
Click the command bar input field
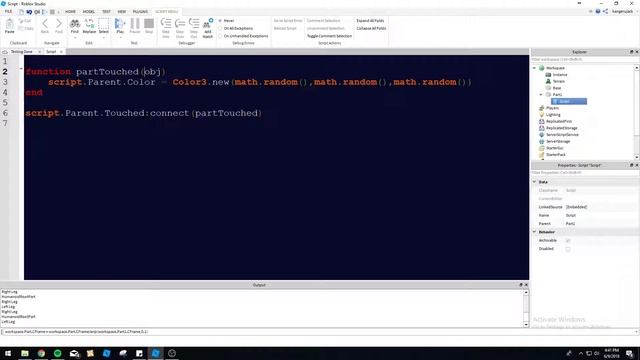[318, 332]
